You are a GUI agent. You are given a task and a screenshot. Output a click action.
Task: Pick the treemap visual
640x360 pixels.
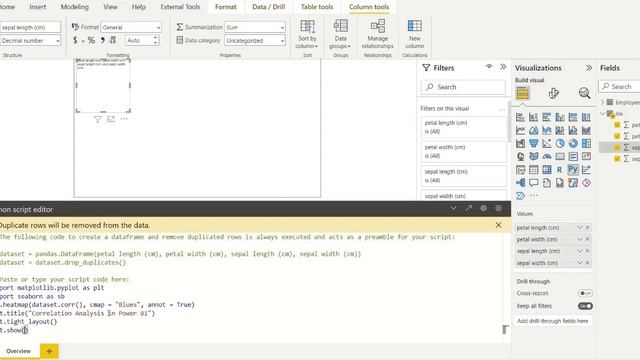(x=586, y=144)
